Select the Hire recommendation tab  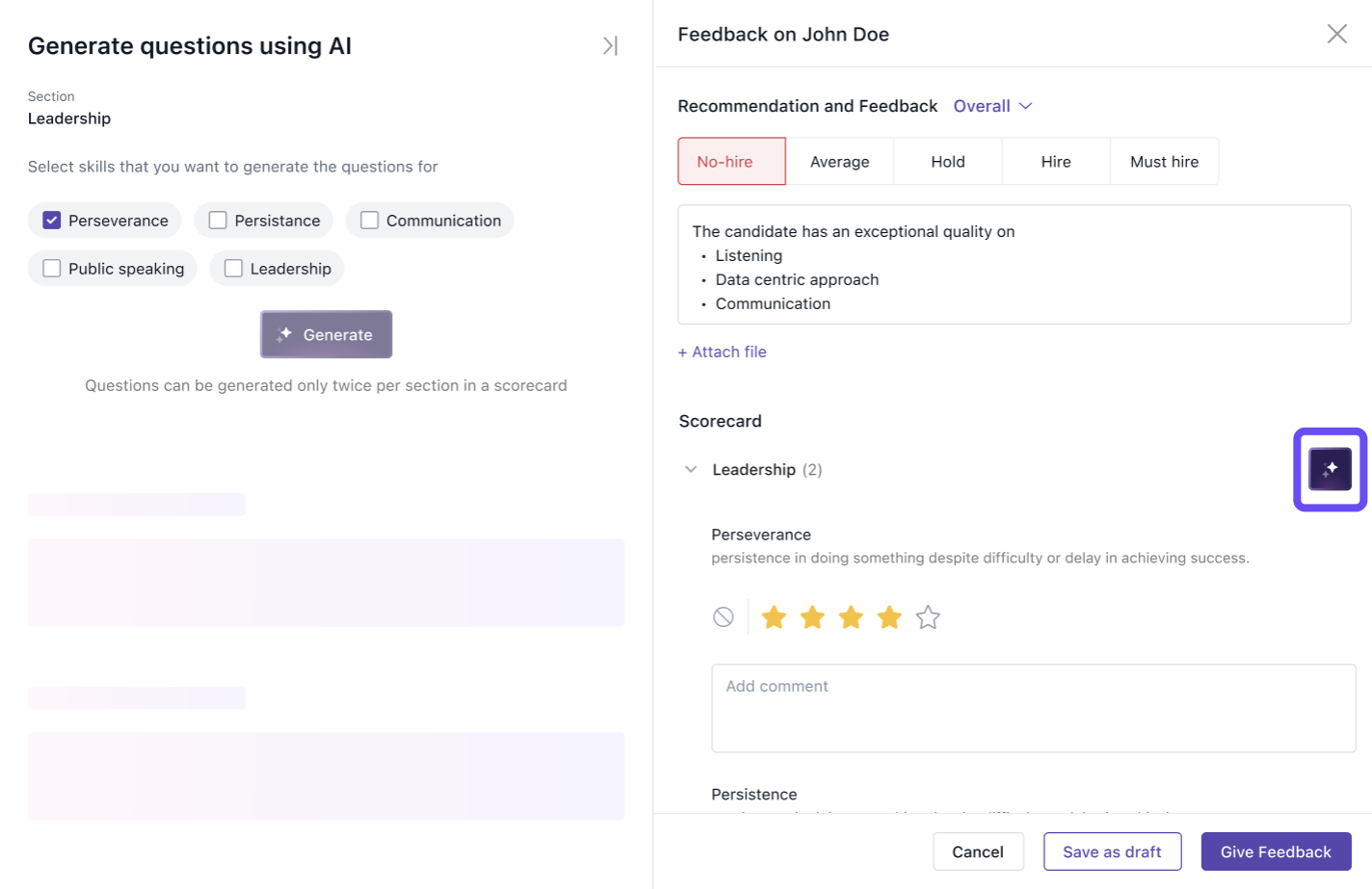point(1055,162)
